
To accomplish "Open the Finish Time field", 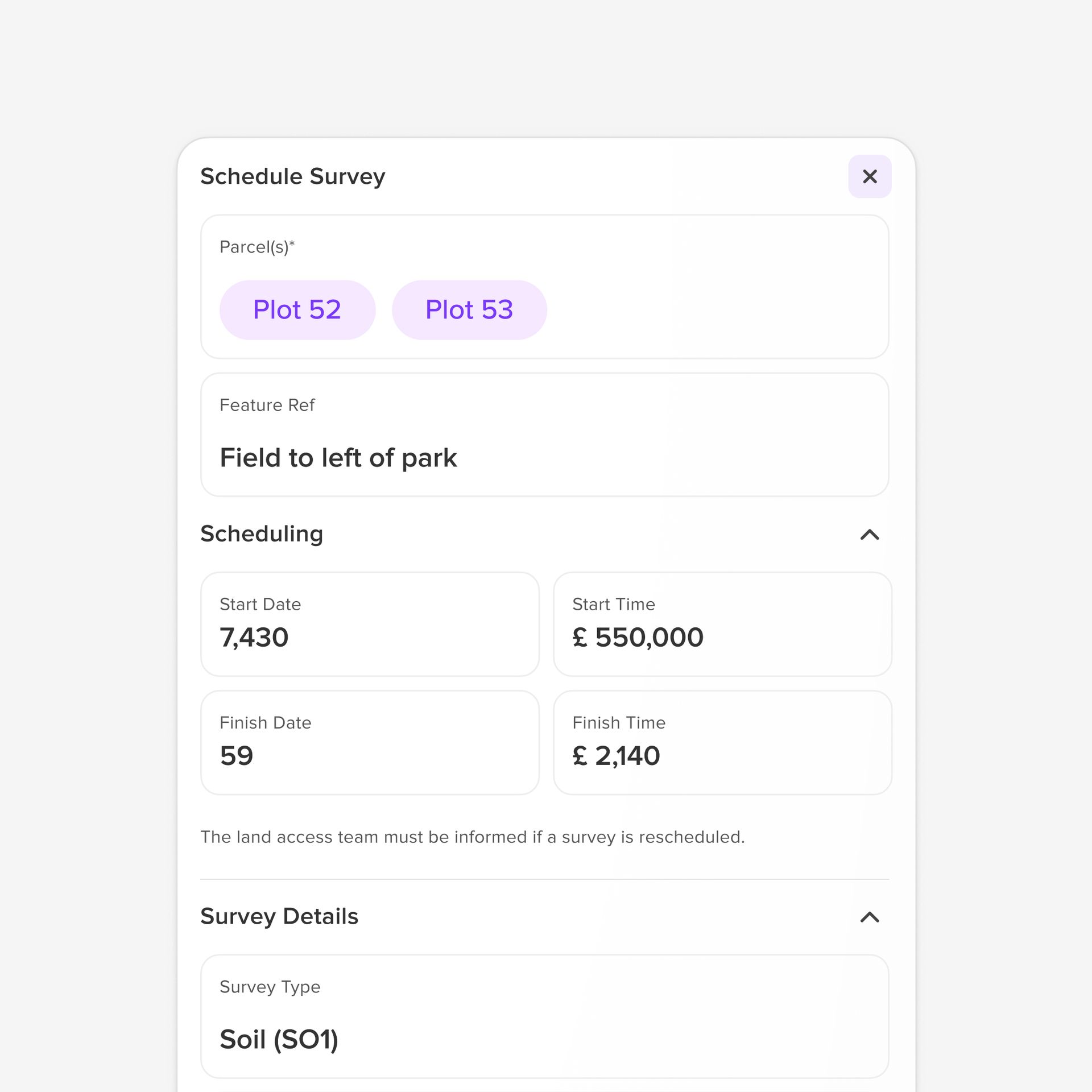I will [722, 743].
